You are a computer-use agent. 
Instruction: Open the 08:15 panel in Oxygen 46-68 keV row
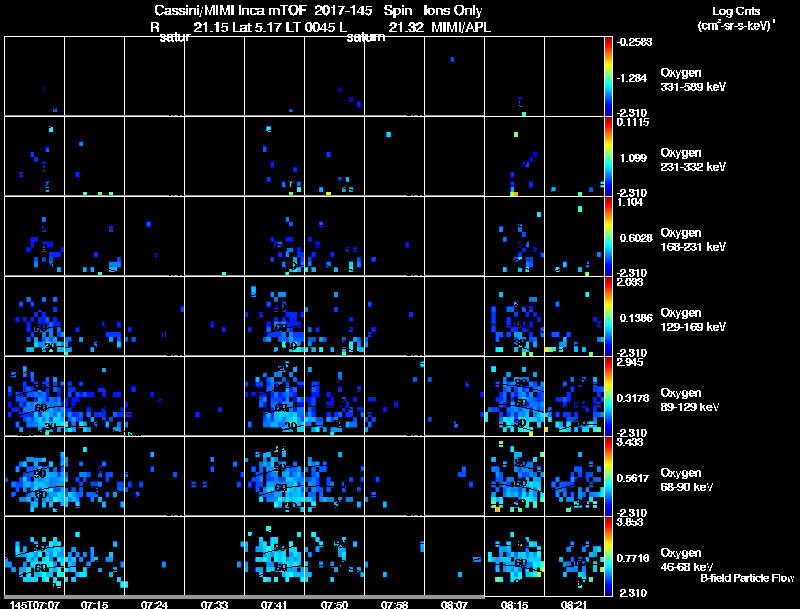pyautogui.click(x=514, y=556)
